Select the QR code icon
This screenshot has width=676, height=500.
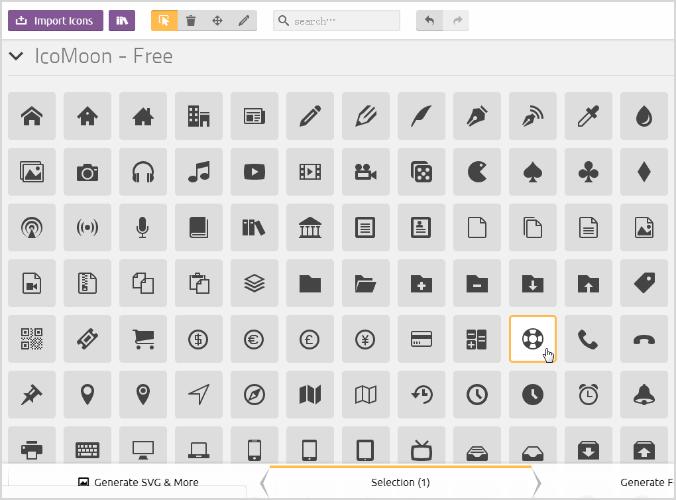pyautogui.click(x=32, y=339)
